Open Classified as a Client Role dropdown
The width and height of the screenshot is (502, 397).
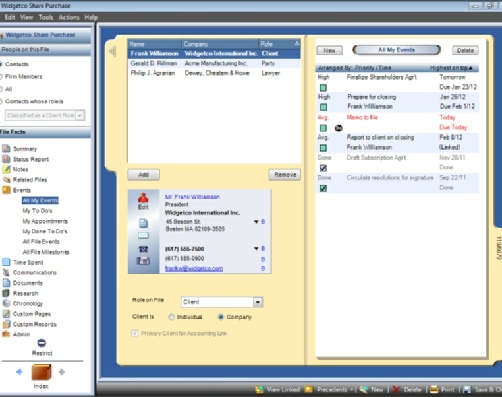80,115
